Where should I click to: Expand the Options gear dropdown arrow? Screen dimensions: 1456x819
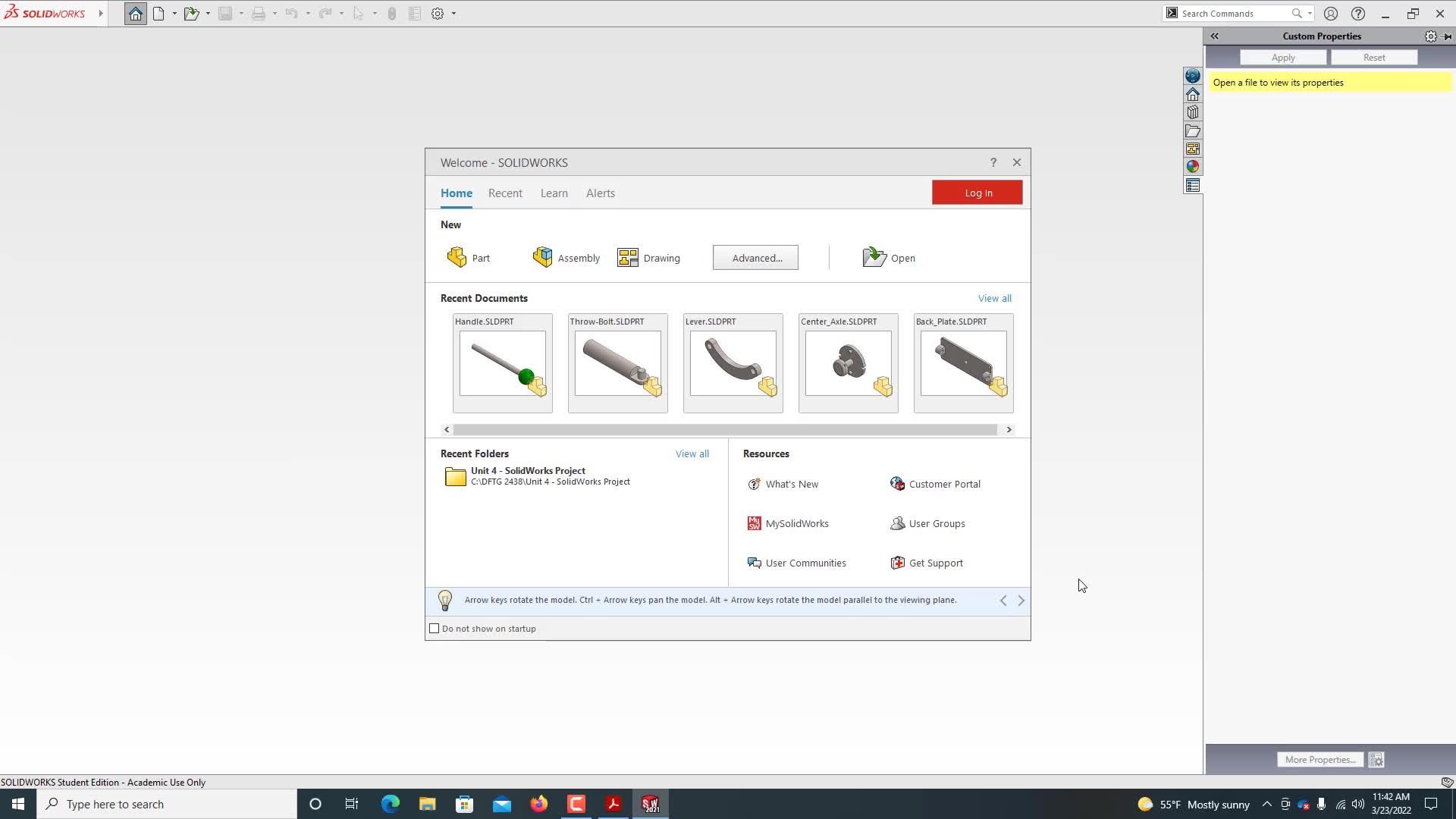click(x=453, y=14)
